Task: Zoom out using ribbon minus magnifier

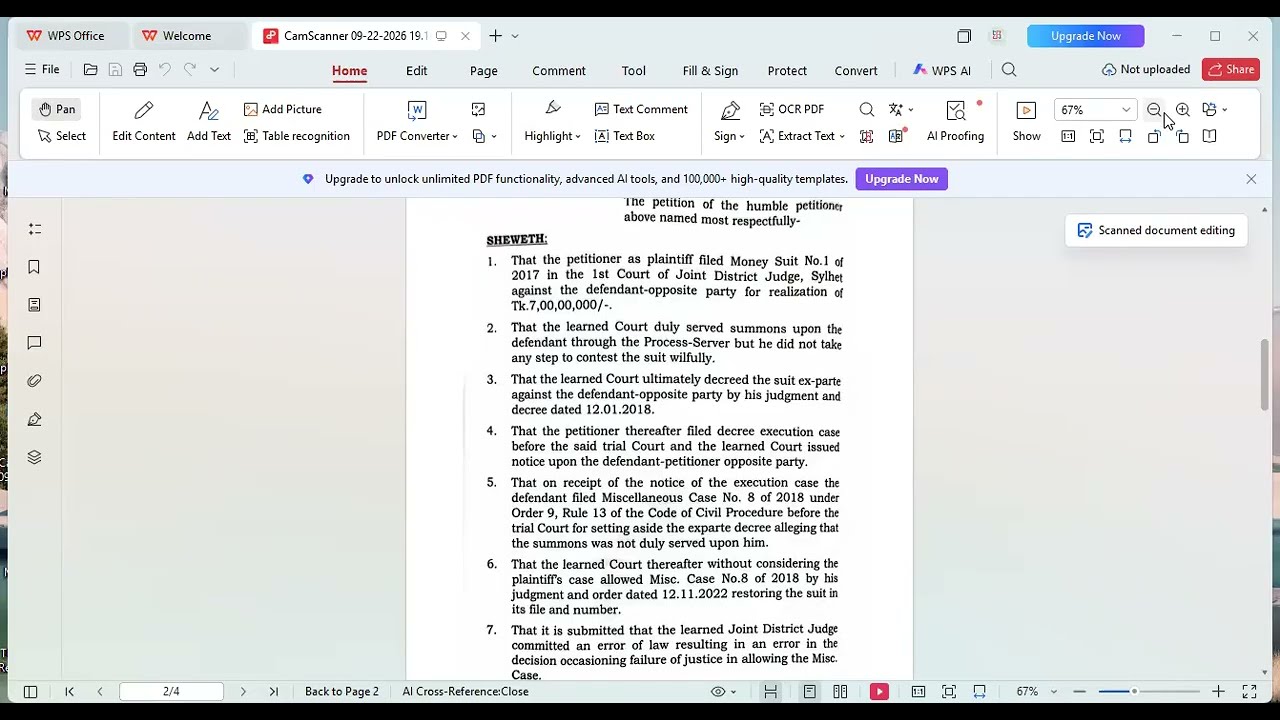Action: 1154,109
